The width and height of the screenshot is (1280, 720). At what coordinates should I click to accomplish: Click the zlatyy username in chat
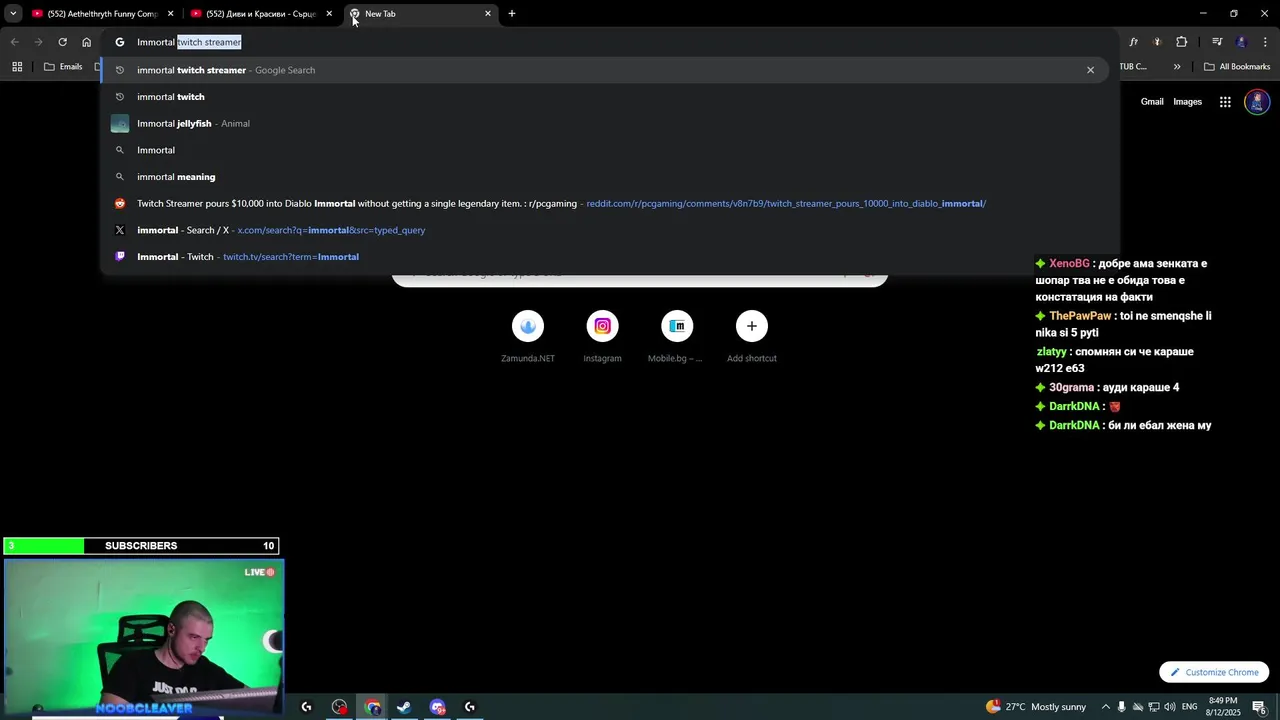pos(1051,352)
